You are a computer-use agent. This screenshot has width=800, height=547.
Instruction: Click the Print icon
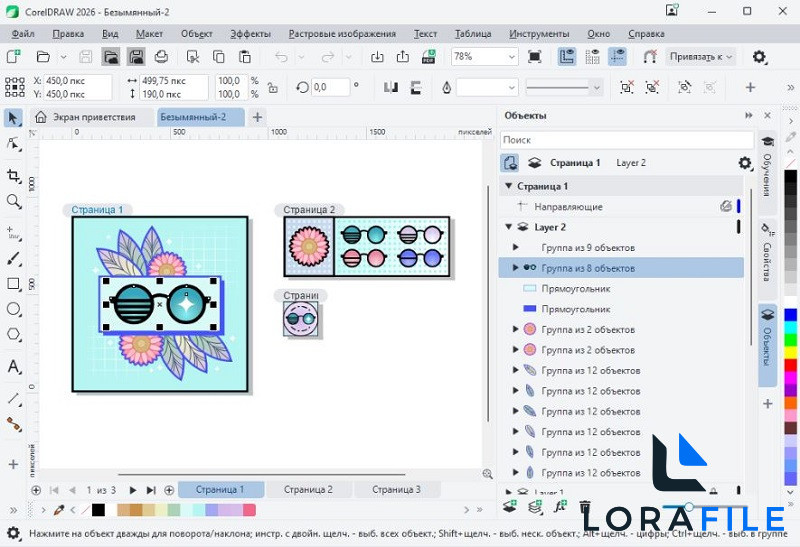(x=161, y=56)
